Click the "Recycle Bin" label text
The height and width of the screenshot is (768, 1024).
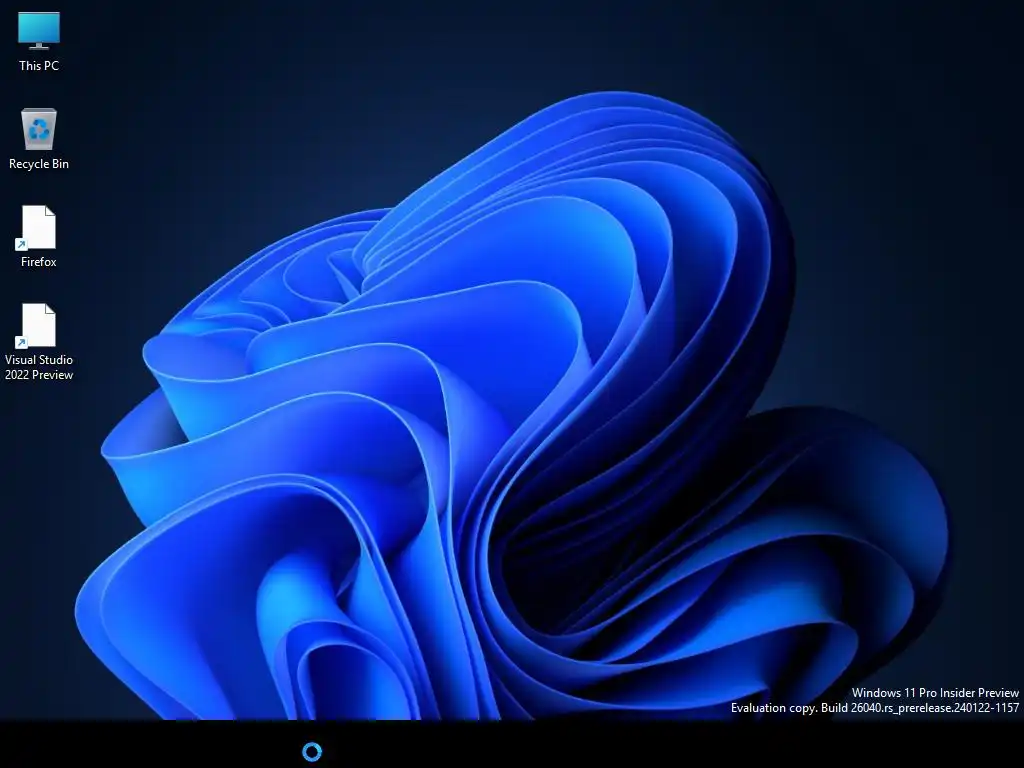[39, 164]
